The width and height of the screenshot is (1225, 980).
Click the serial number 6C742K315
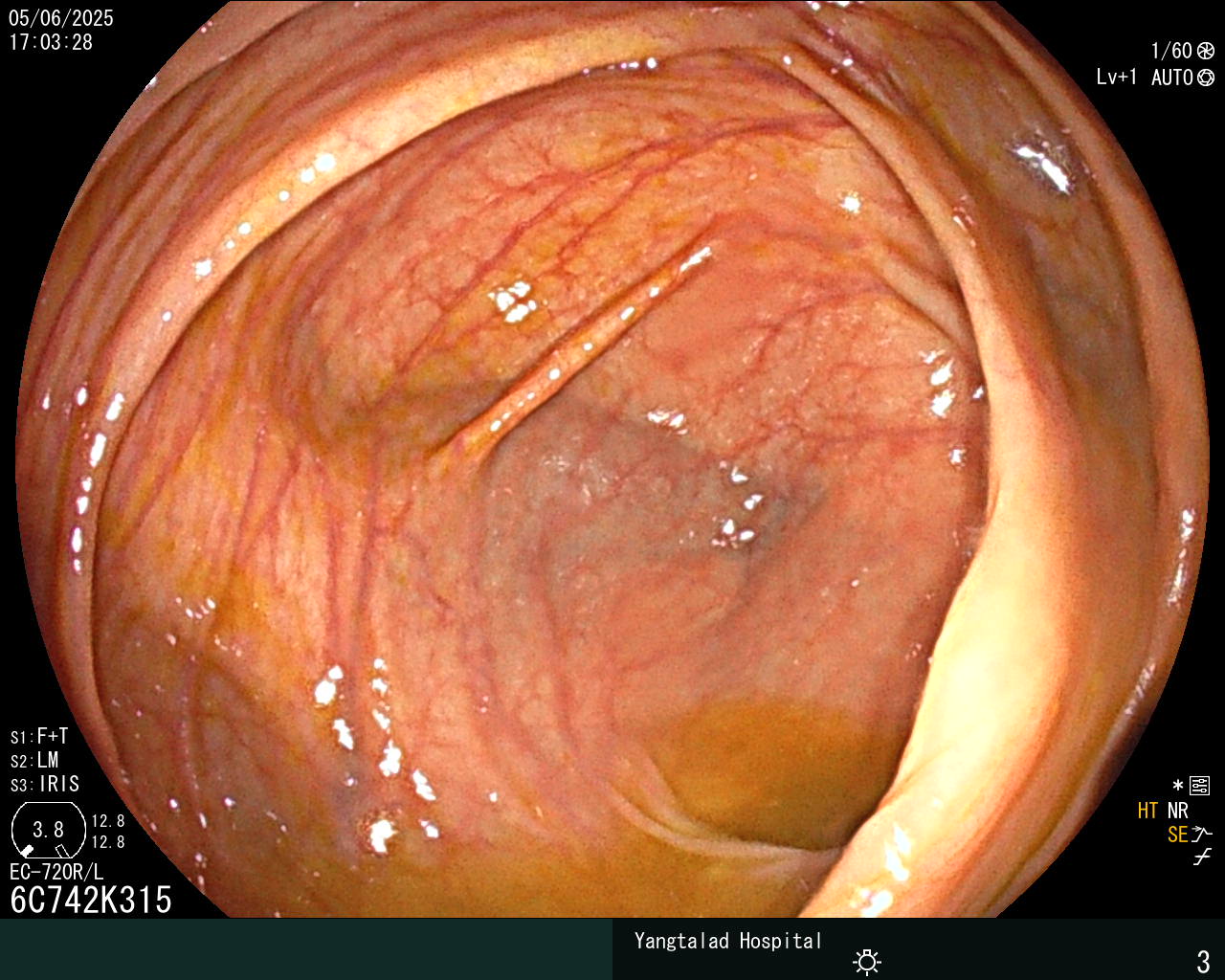tap(91, 900)
